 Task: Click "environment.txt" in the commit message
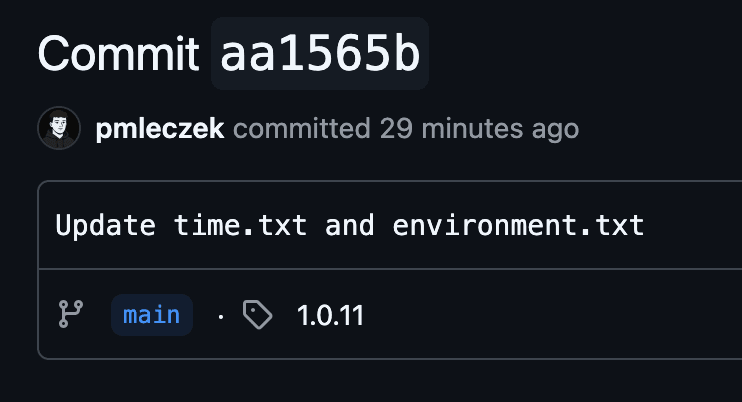[x=518, y=225]
